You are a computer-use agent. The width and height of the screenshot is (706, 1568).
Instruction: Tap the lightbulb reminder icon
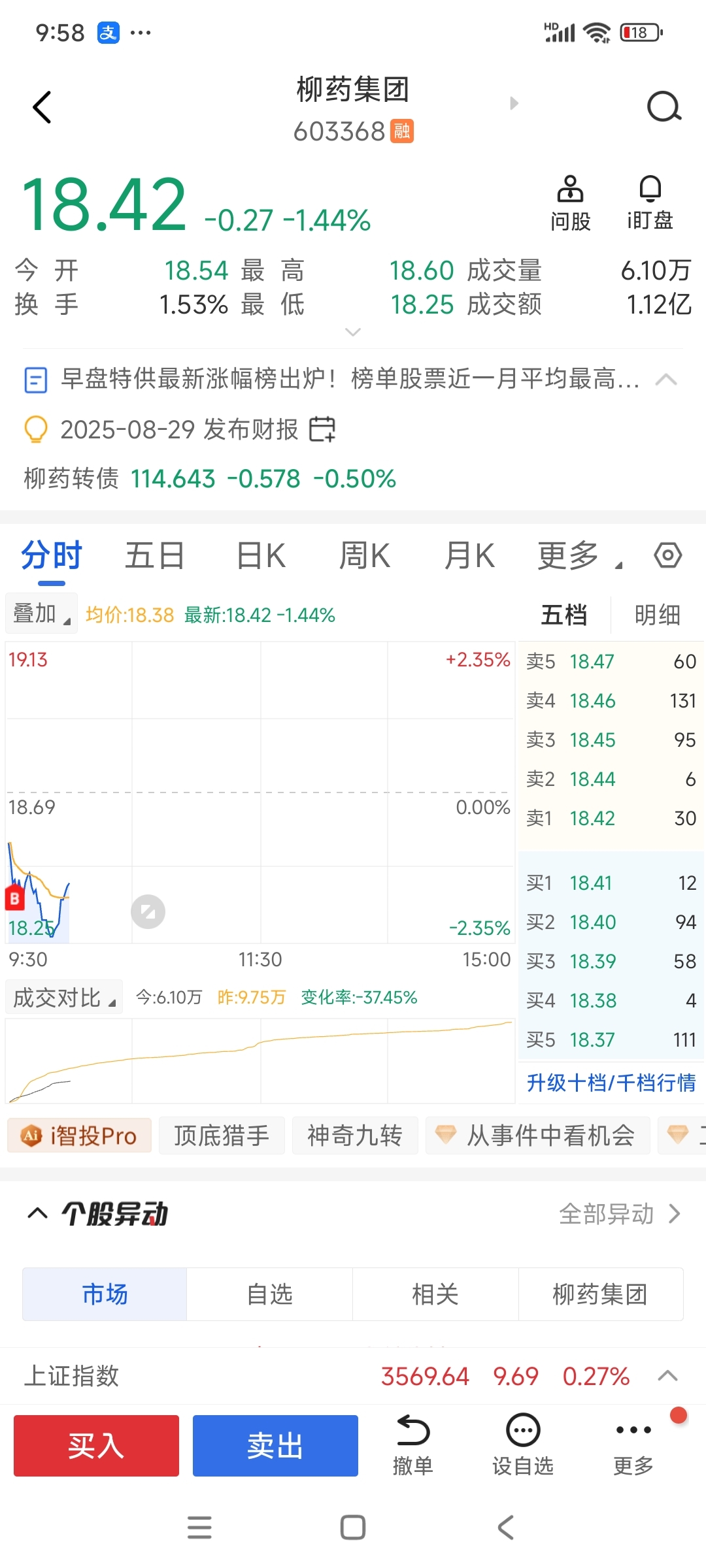tap(35, 430)
